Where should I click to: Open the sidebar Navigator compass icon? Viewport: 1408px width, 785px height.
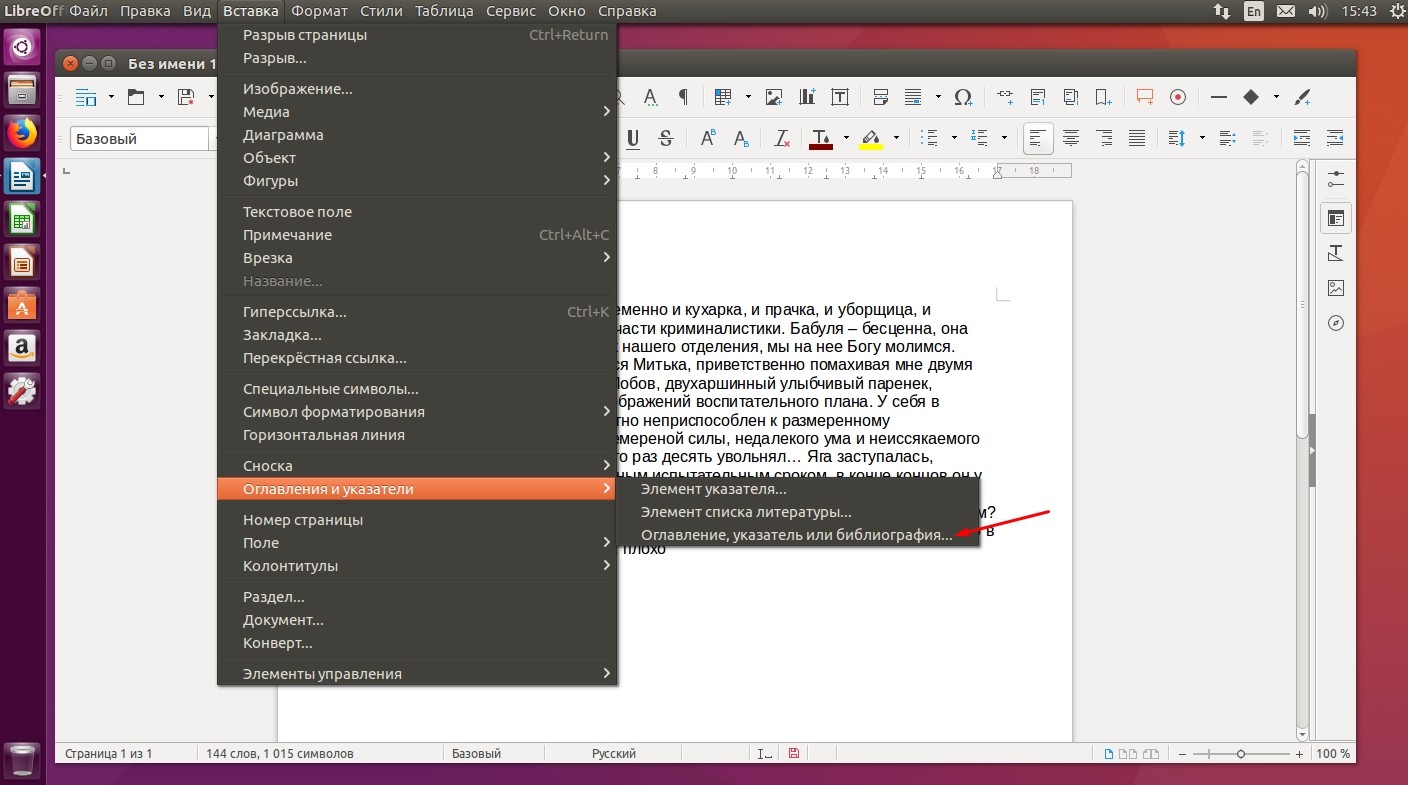[1336, 323]
